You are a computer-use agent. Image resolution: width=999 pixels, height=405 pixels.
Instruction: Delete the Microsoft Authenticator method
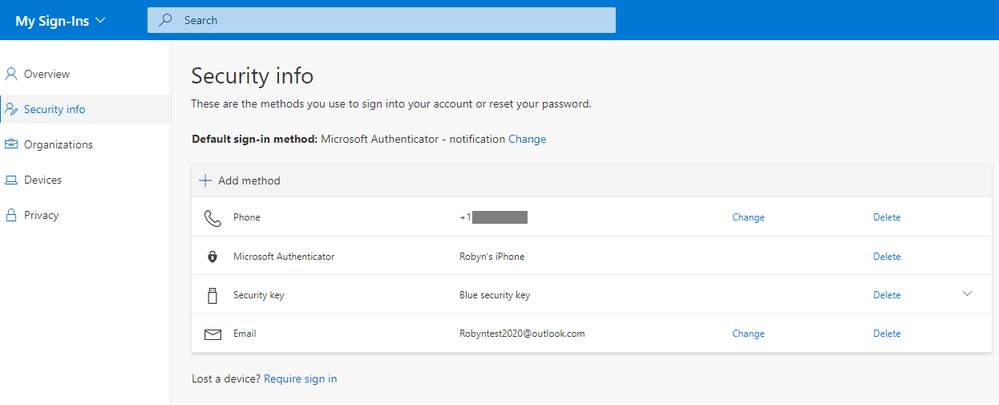tap(887, 257)
